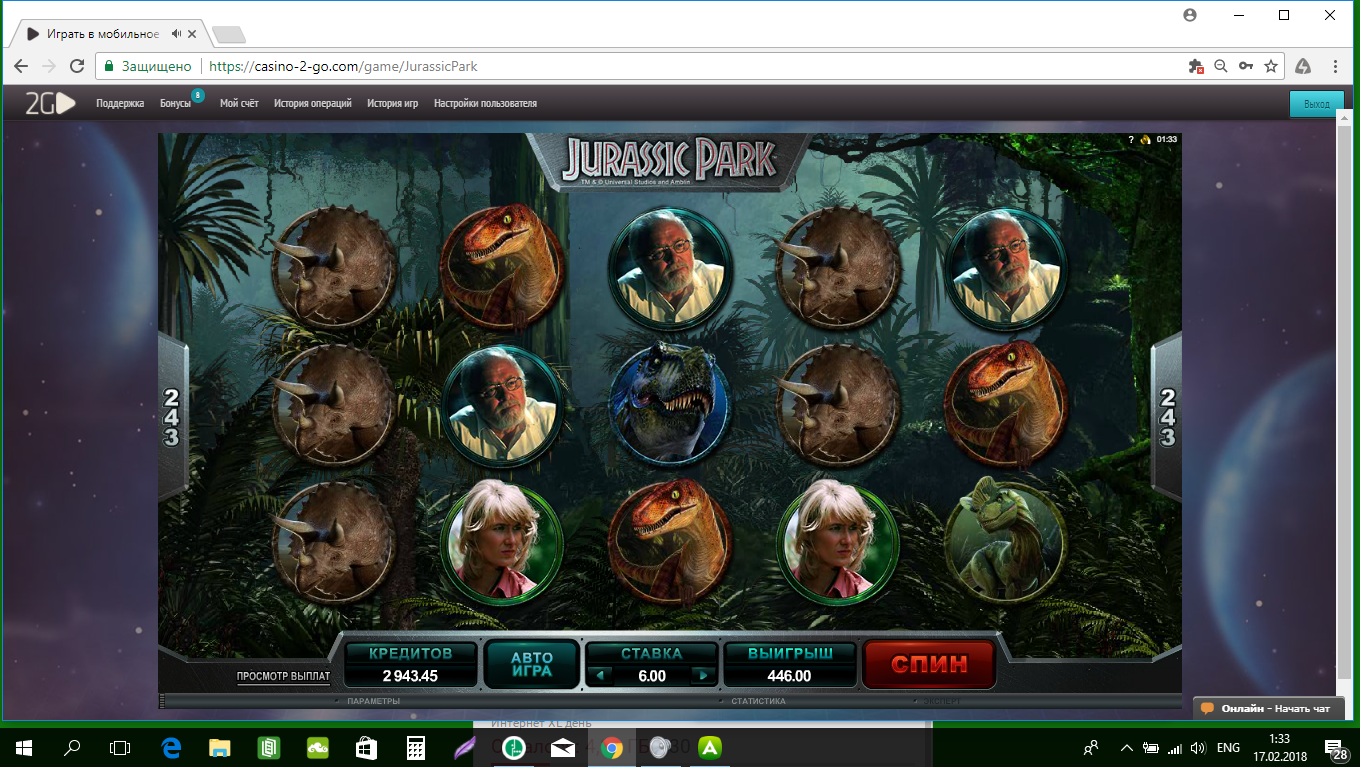1360x767 pixels.
Task: Toggle the game sound speaker icon
Action: click(x=1145, y=140)
